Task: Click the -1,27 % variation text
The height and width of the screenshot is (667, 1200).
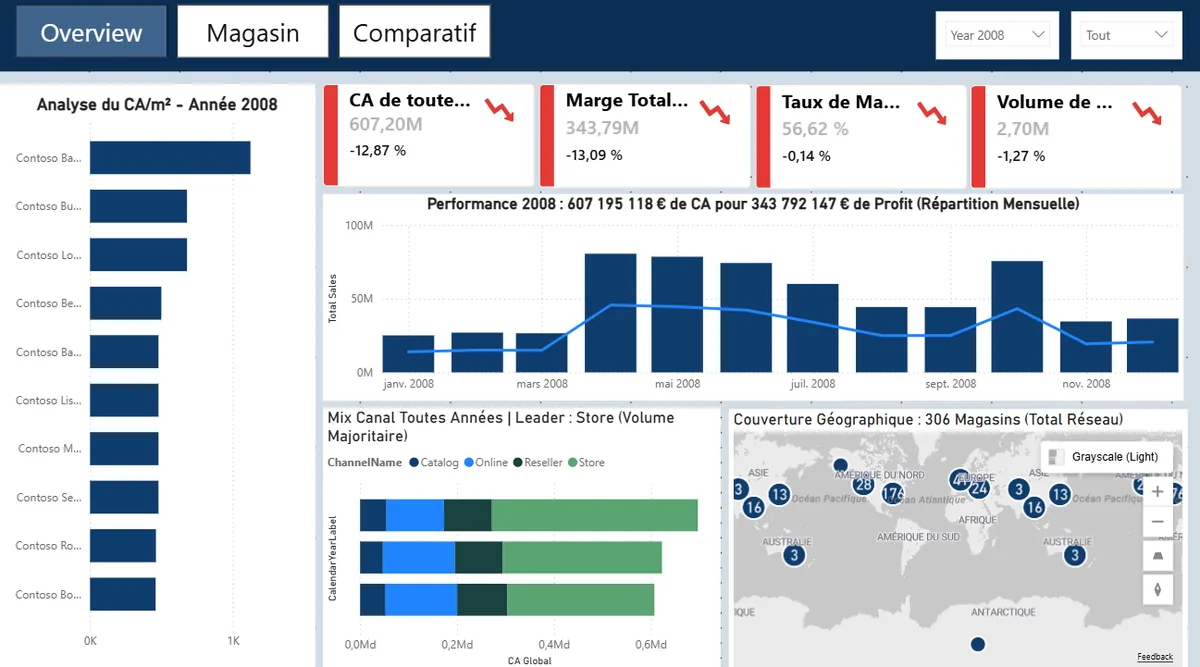Action: 1021,156
